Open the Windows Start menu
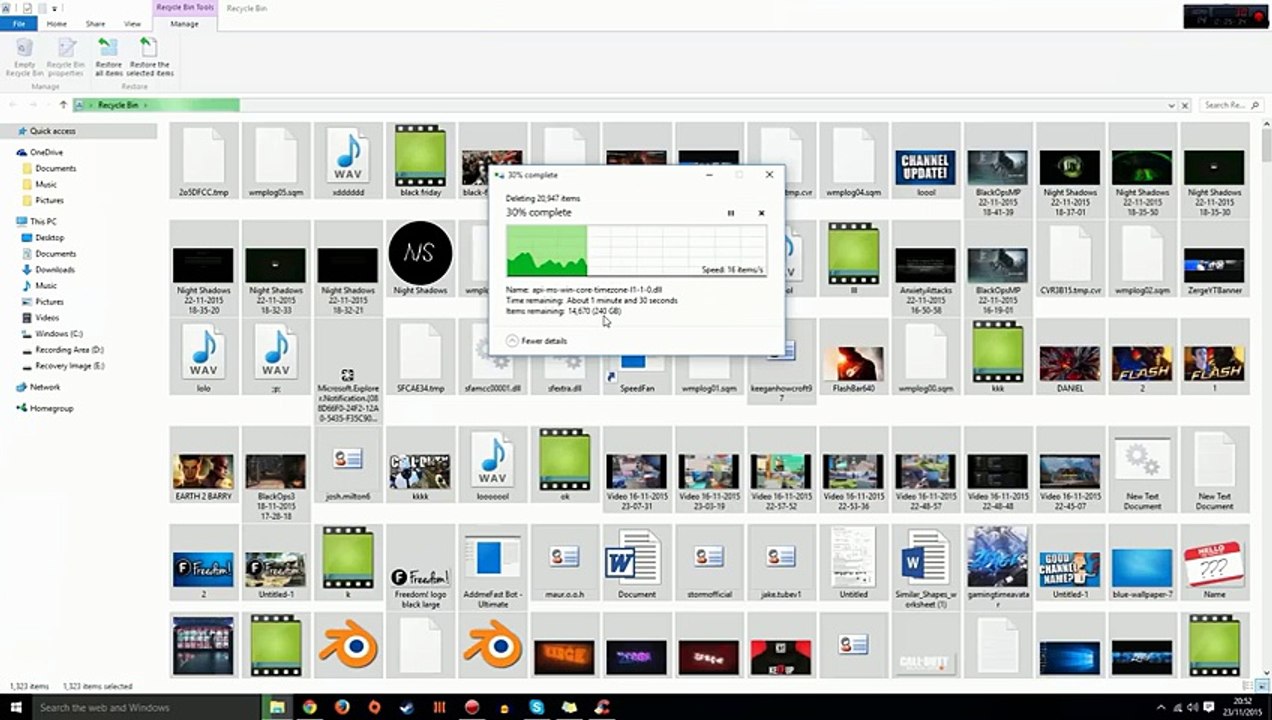The height and width of the screenshot is (720, 1272). coord(15,707)
